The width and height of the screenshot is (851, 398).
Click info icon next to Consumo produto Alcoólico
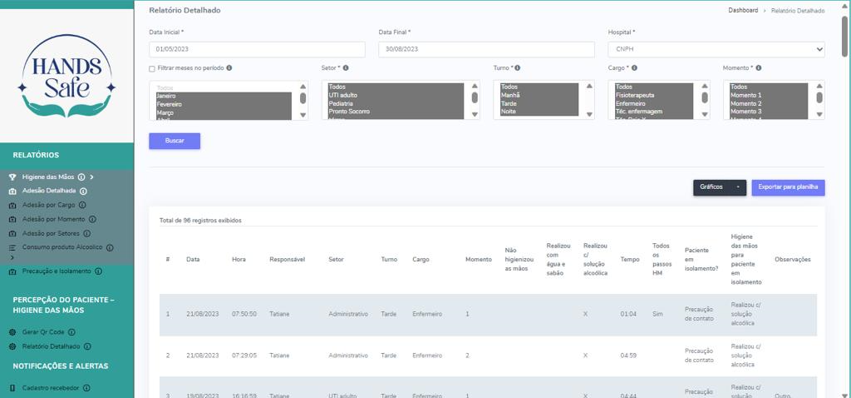coord(110,248)
